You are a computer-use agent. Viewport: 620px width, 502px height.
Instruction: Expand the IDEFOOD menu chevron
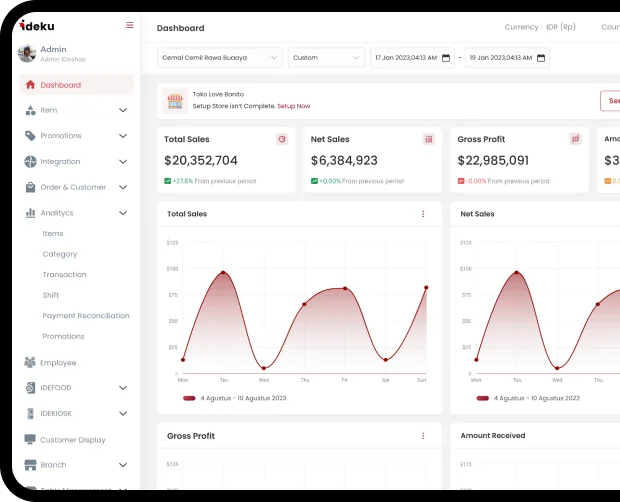click(x=123, y=388)
